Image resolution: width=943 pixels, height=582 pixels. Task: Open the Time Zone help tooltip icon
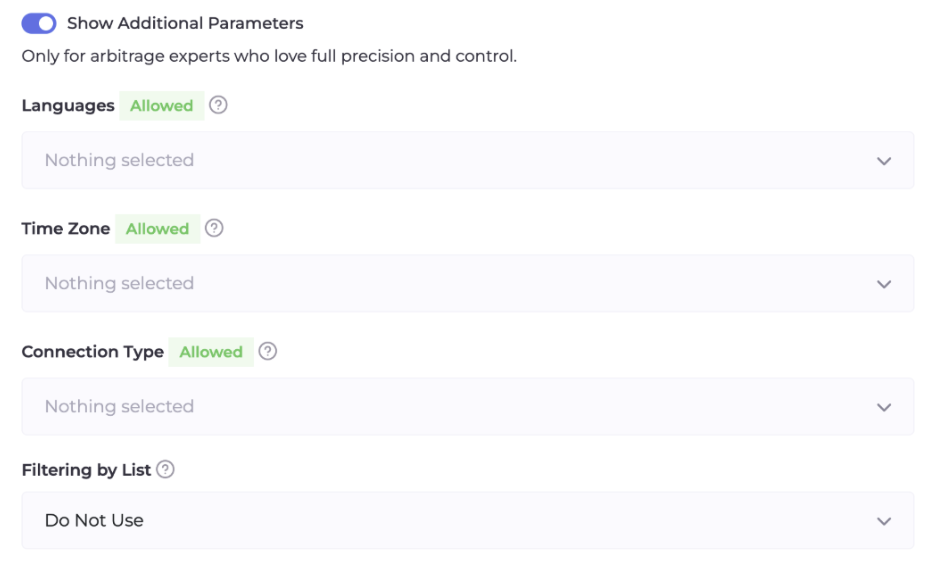click(x=214, y=228)
